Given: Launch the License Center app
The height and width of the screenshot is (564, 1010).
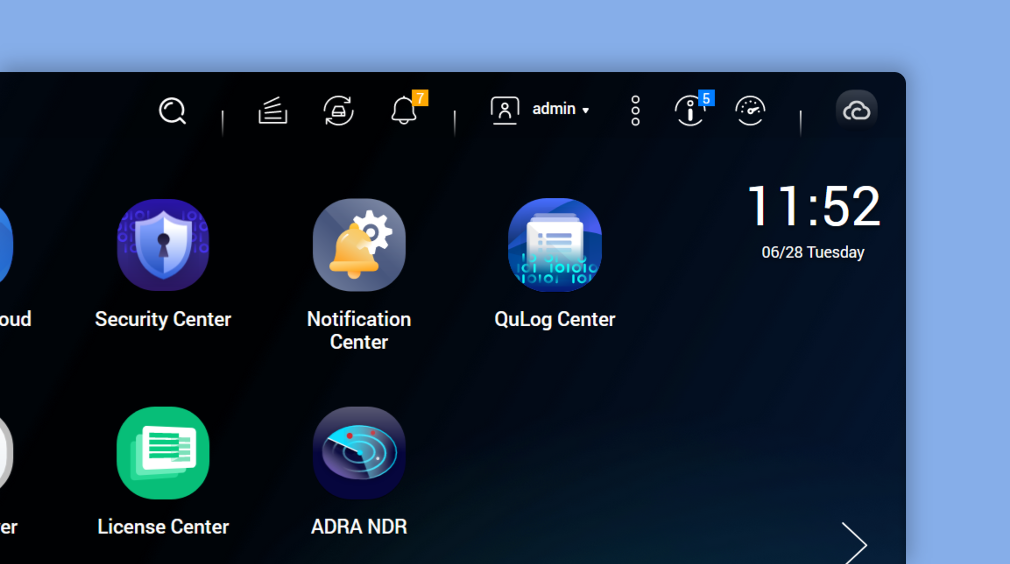Looking at the screenshot, I should pos(163,453).
